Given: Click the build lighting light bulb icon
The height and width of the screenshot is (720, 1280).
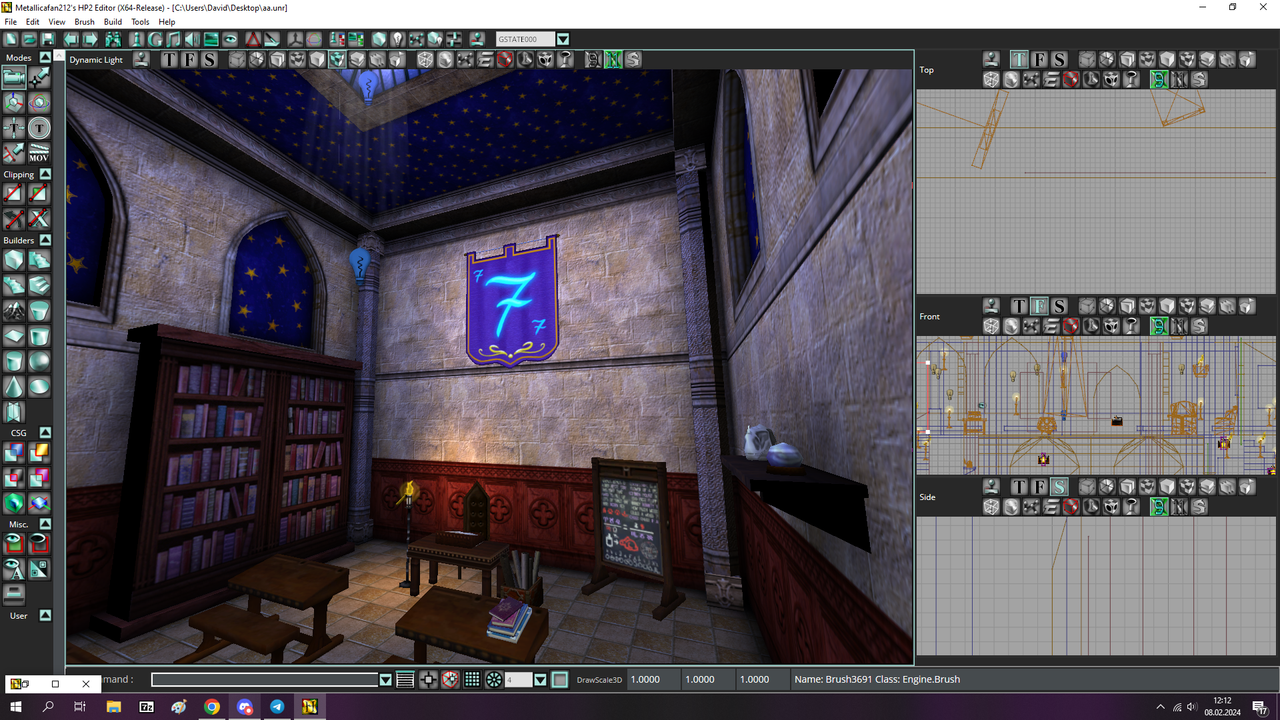Looking at the screenshot, I should tap(397, 39).
